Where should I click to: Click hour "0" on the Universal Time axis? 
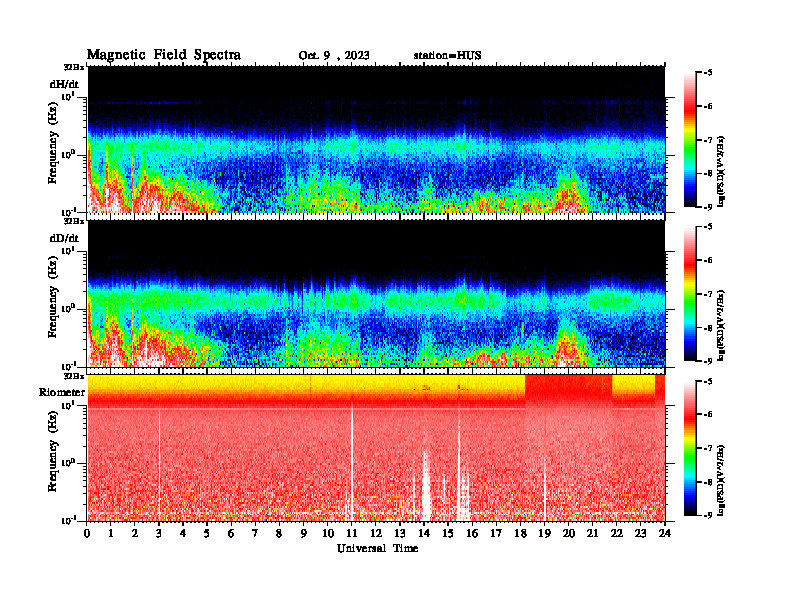tap(87, 533)
